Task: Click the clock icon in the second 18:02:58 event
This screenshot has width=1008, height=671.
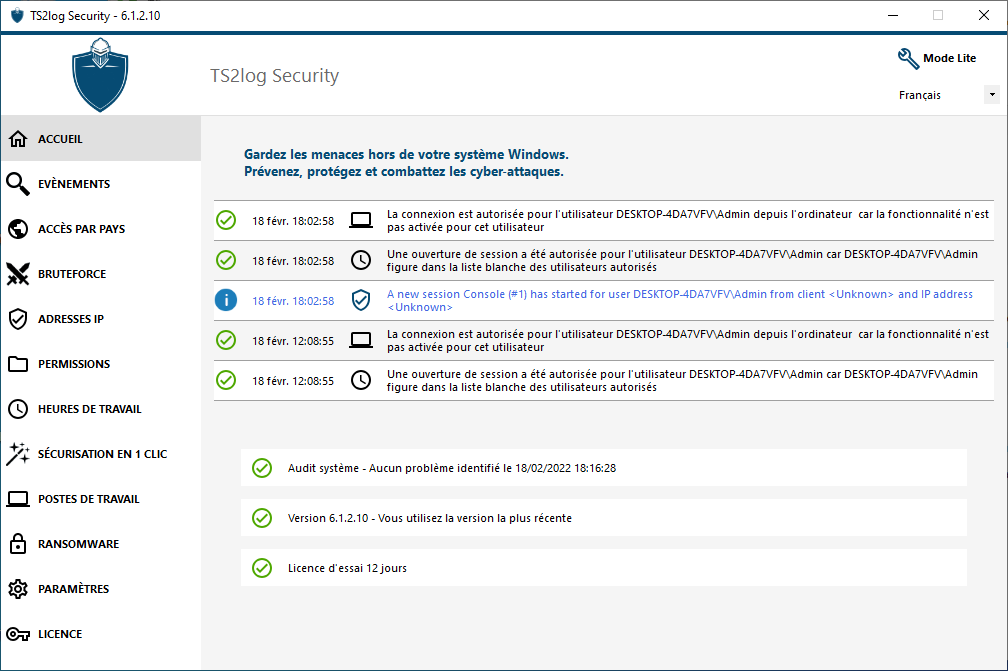Action: pyautogui.click(x=361, y=260)
